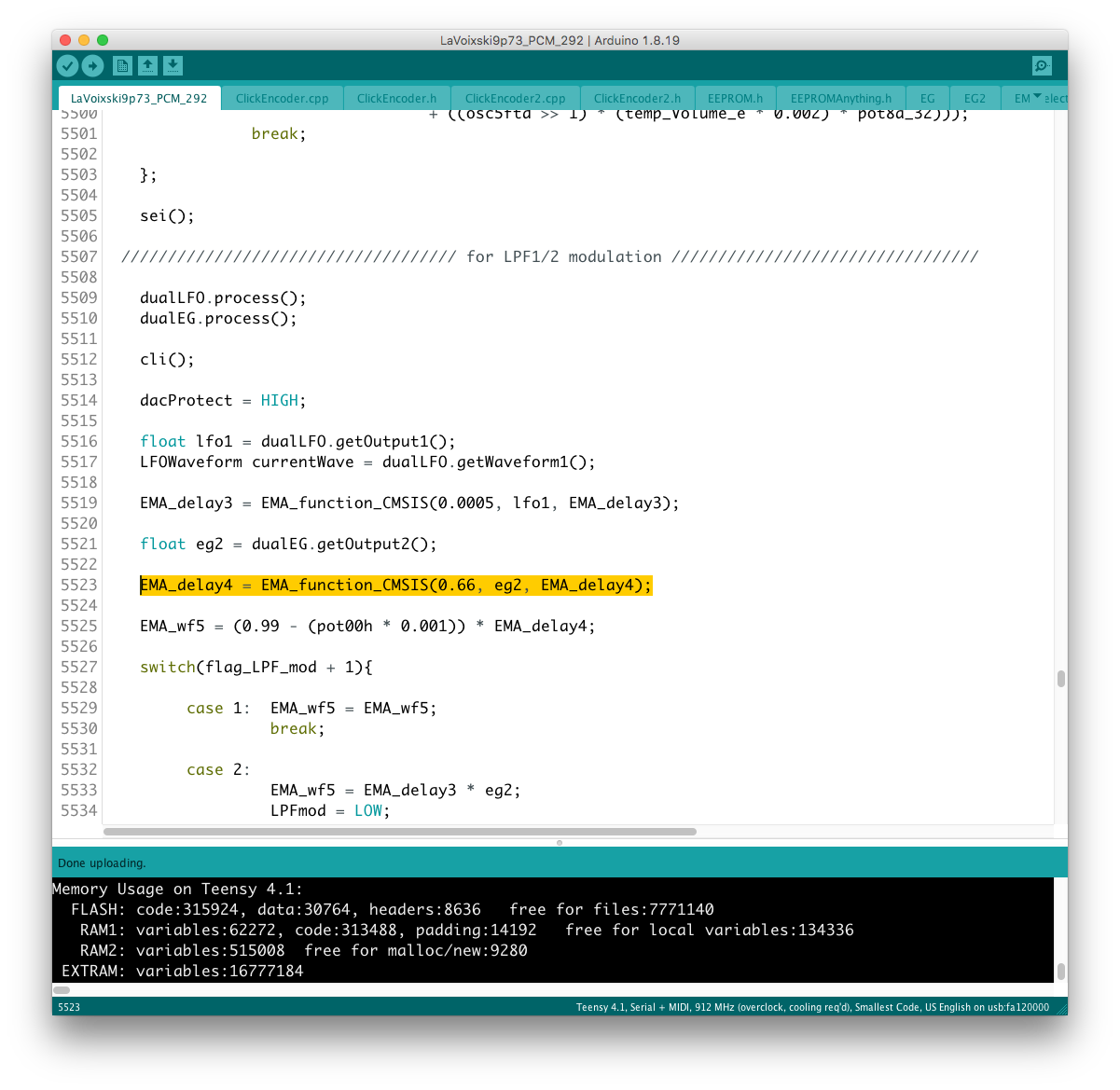Click the highlighted EMA_delay4 code line
This screenshot has width=1120, height=1090.
point(395,585)
